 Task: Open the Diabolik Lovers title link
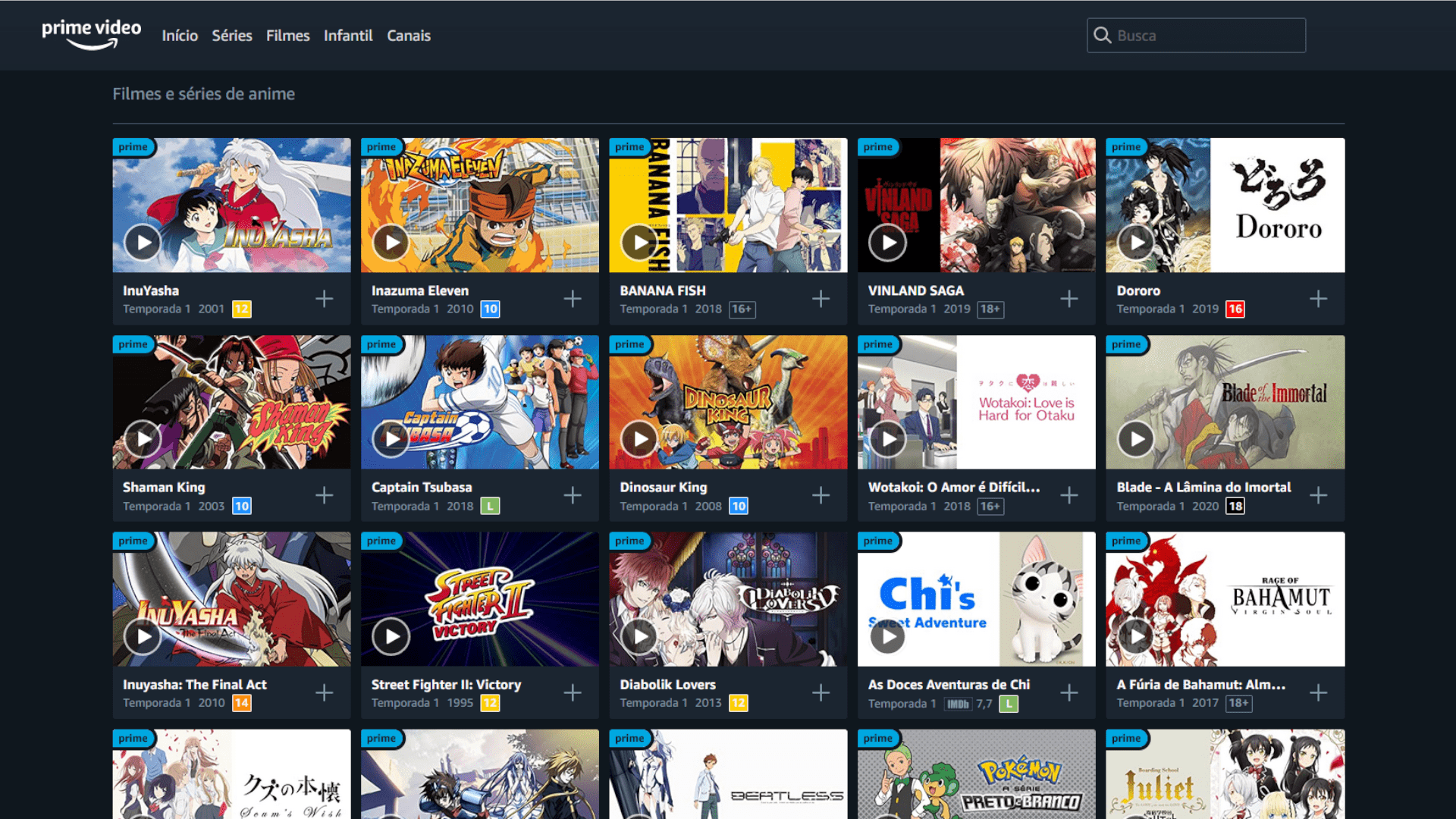(667, 684)
